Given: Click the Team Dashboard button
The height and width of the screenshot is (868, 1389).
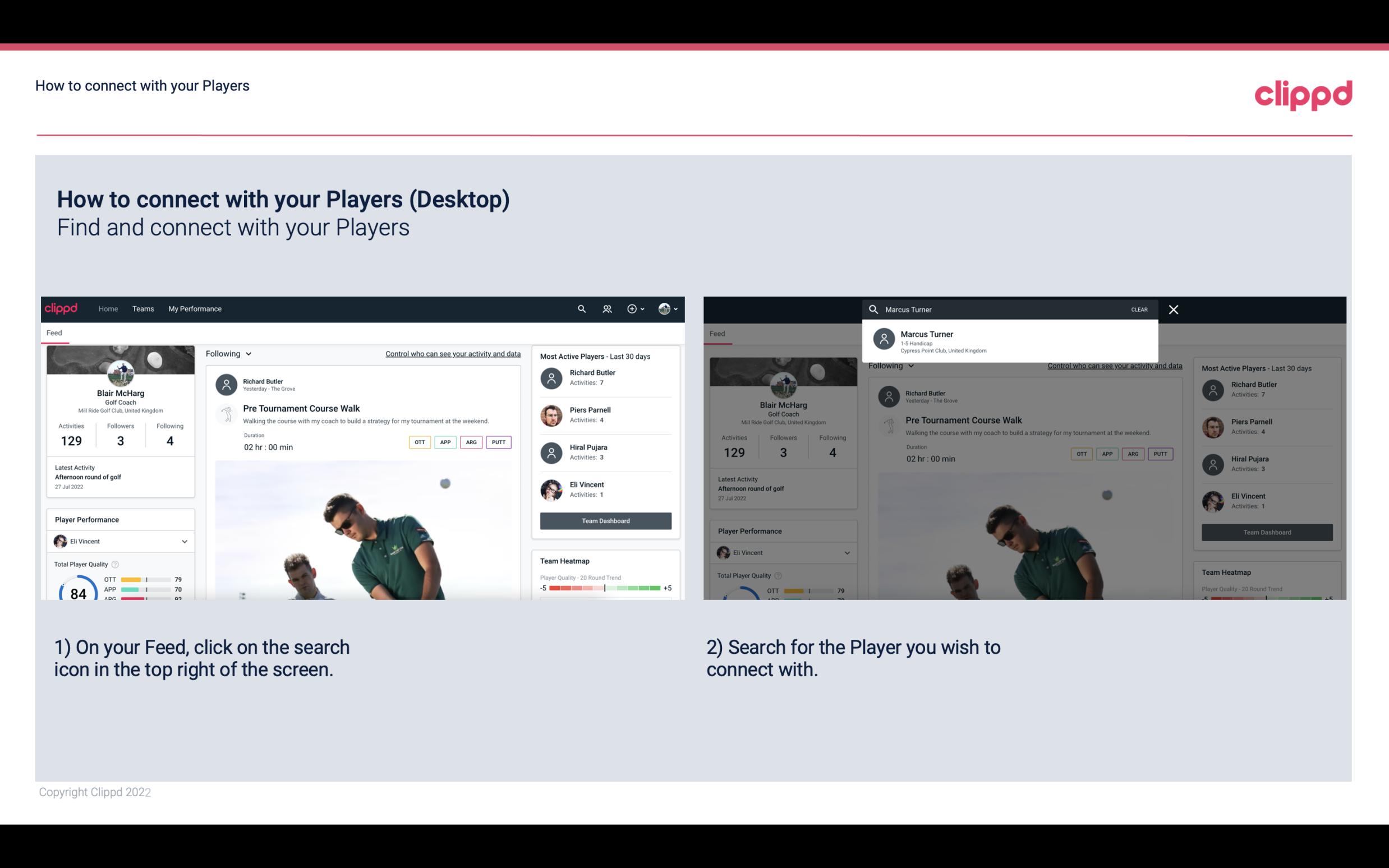Looking at the screenshot, I should pos(605,520).
